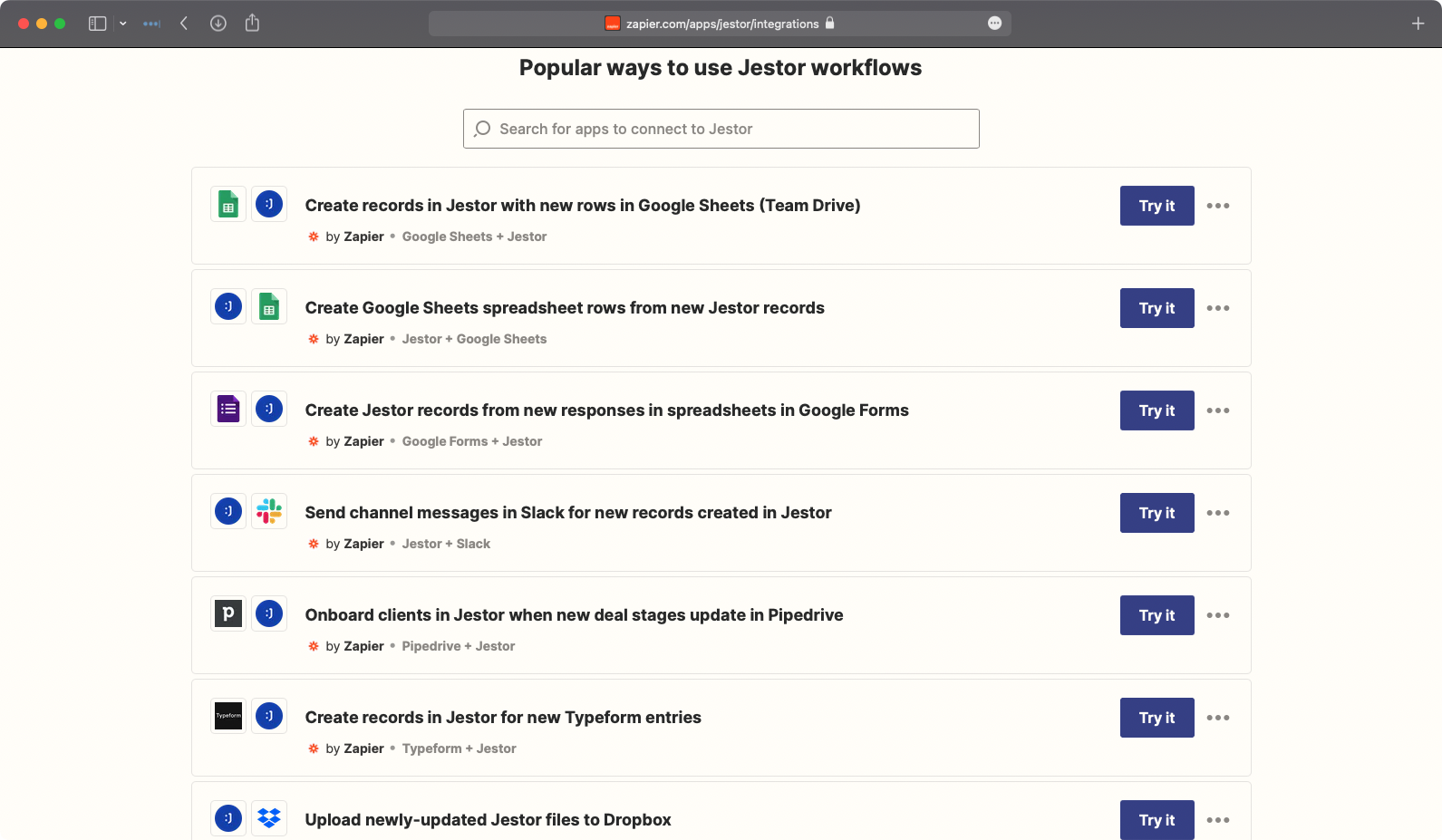Click the Pipedrive icon

[228, 613]
